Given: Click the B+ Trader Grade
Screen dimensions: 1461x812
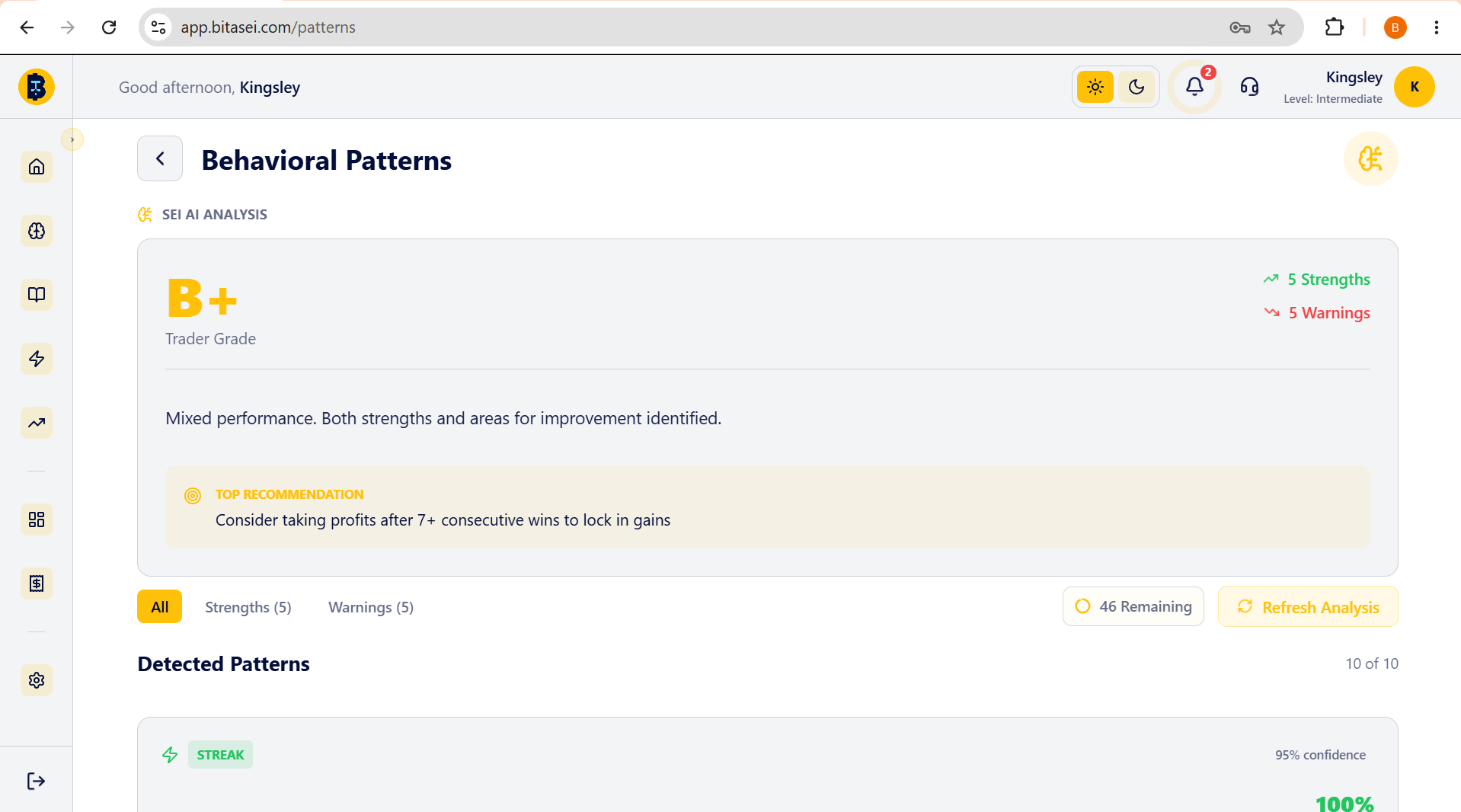Looking at the screenshot, I should click(x=203, y=298).
